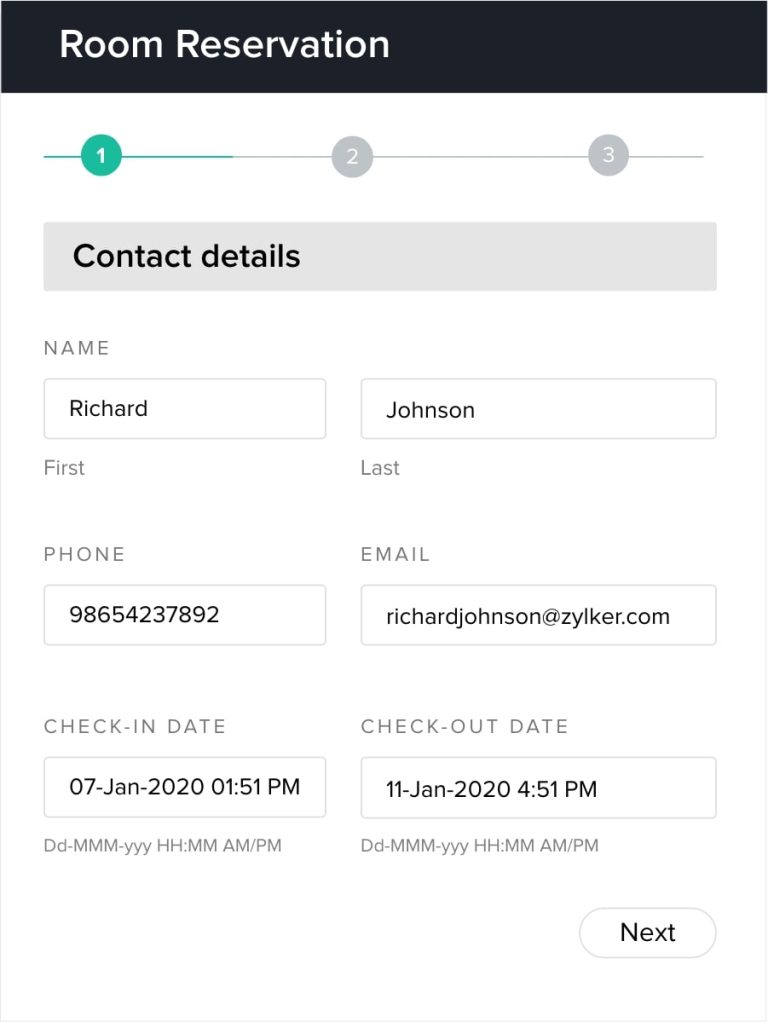768x1022 pixels.
Task: Focus the Last name field with Johnson
Action: (538, 409)
